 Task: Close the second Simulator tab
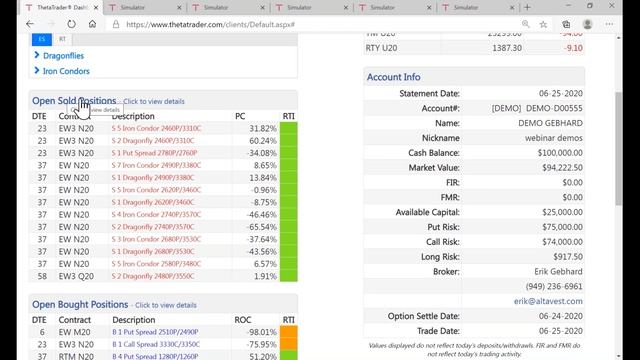tap(262, 7)
